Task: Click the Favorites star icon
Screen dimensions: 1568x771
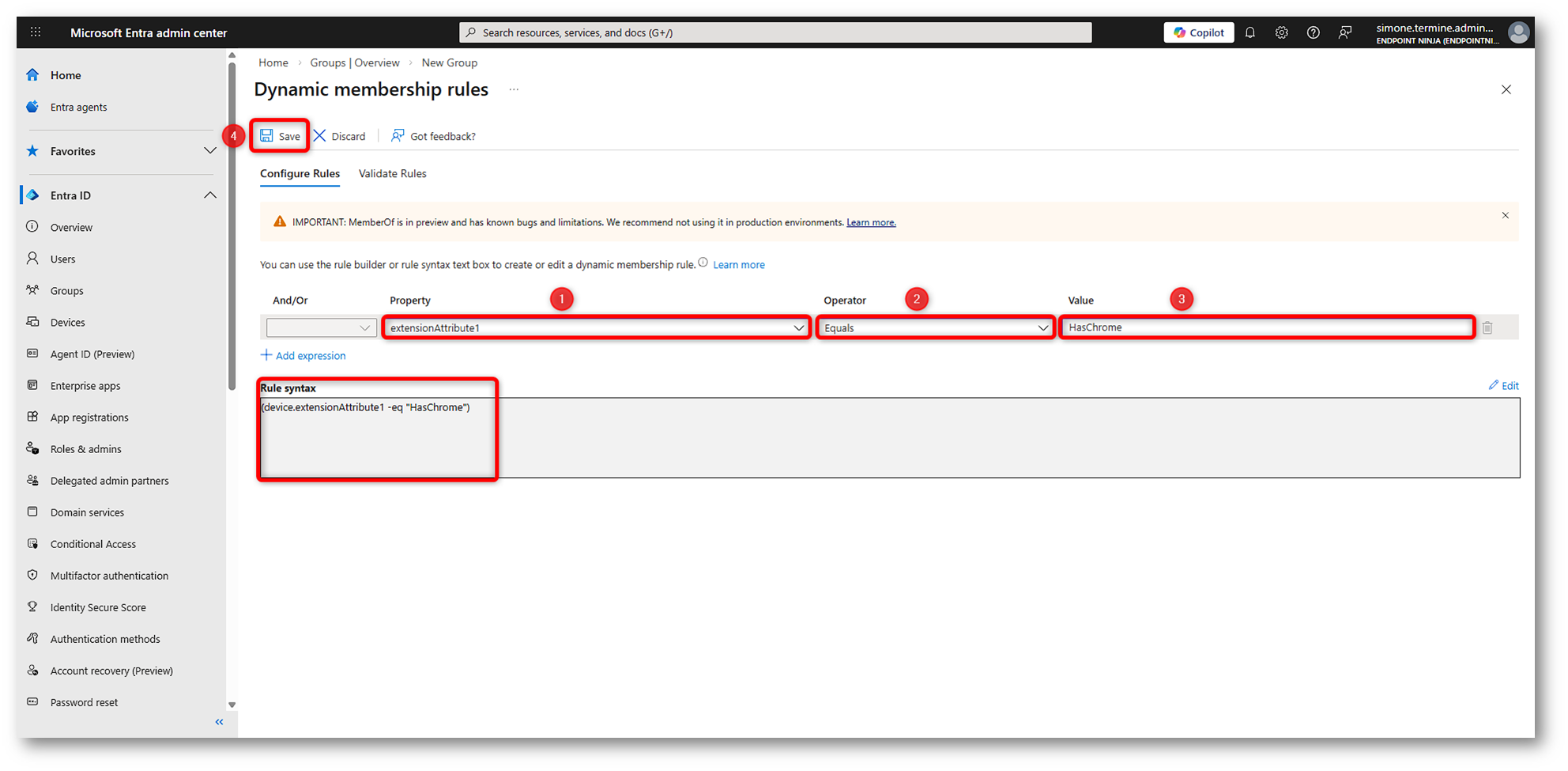Action: [32, 151]
